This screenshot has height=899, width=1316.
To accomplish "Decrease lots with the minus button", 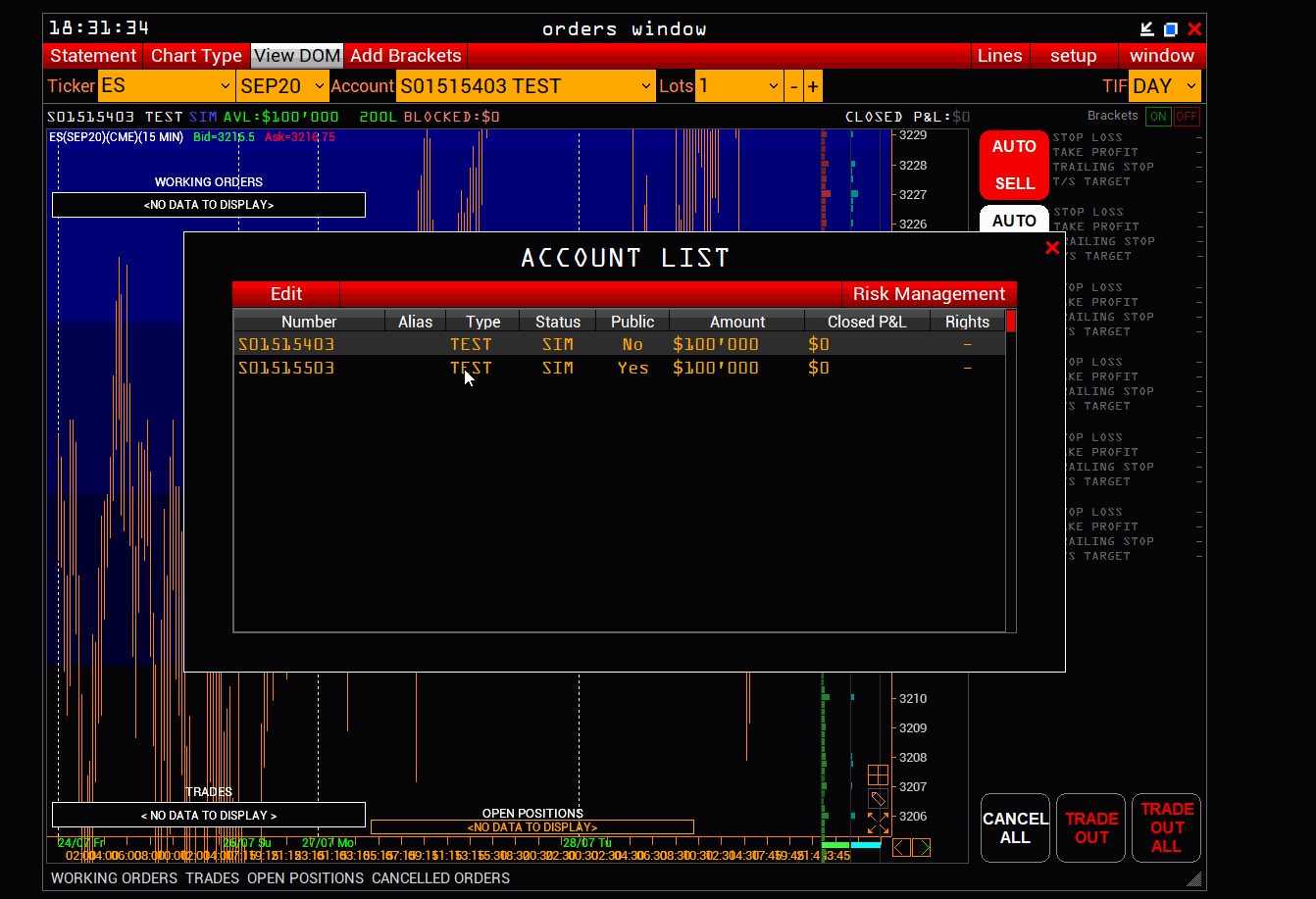I will click(x=794, y=86).
